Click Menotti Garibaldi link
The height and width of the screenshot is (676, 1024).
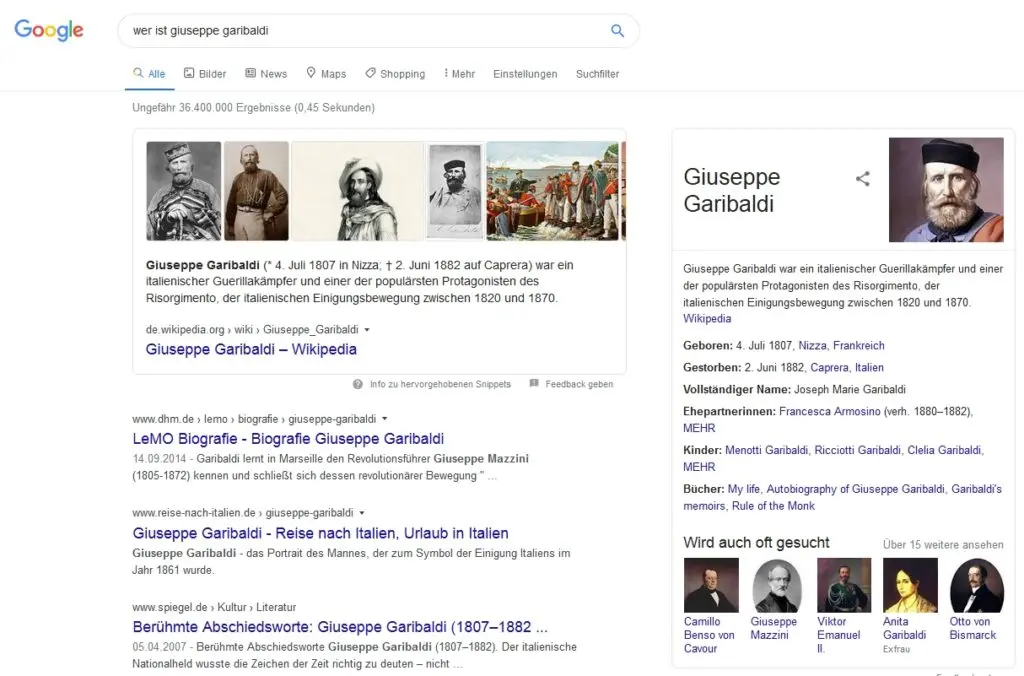tap(767, 450)
